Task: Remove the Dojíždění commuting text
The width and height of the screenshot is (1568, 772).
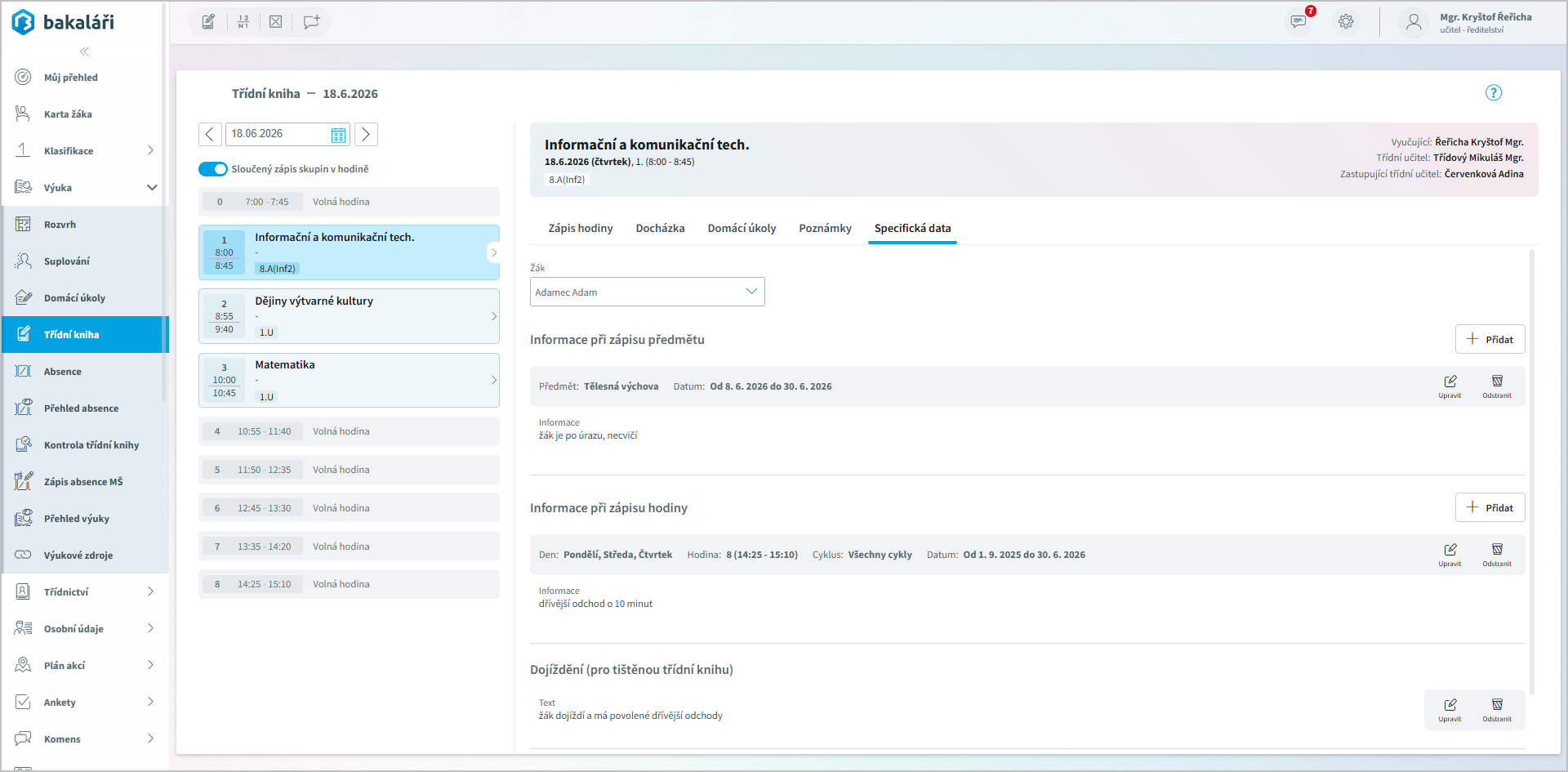Action: (x=1497, y=709)
